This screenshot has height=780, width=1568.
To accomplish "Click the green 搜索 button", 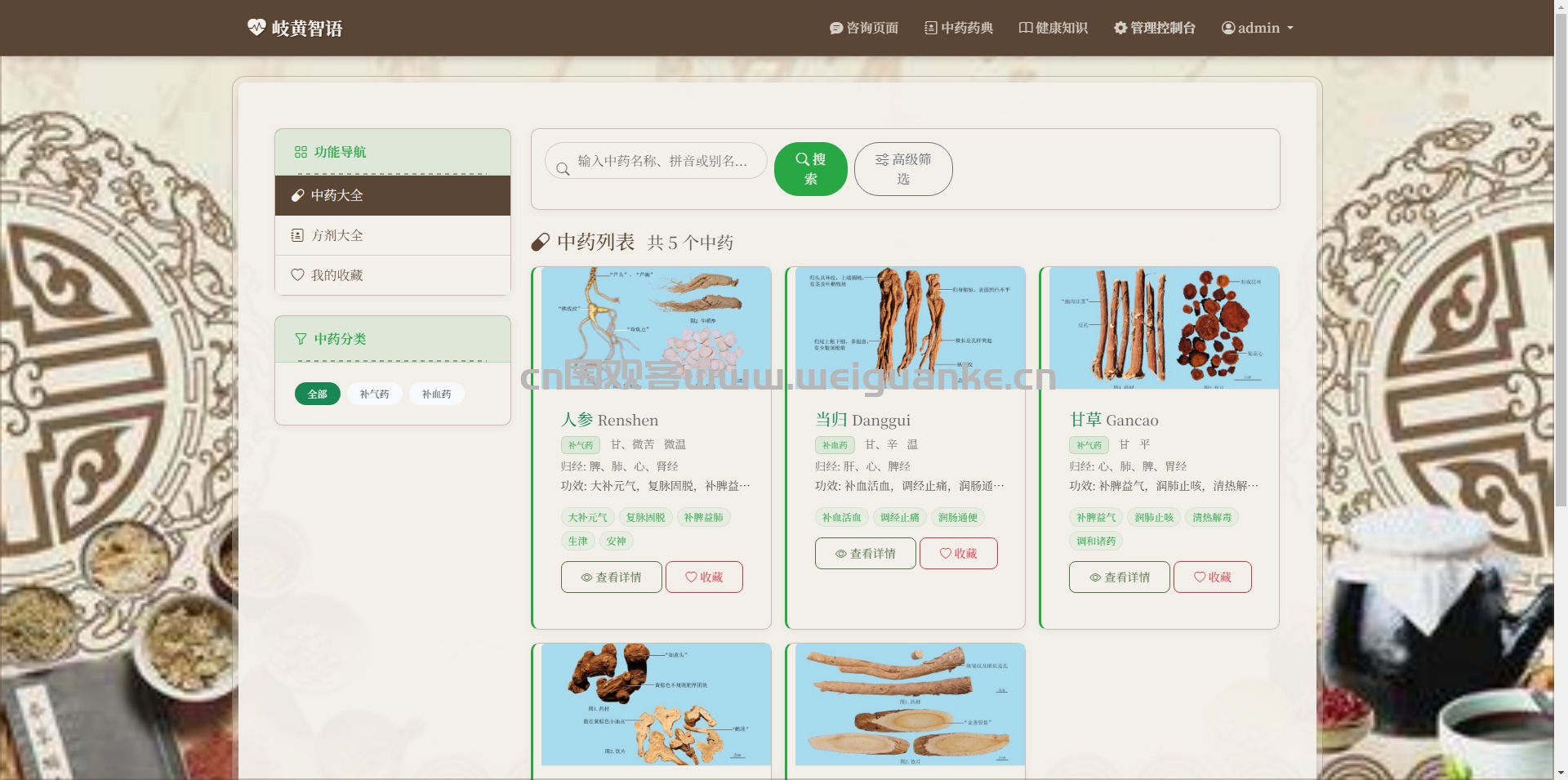I will click(x=811, y=169).
